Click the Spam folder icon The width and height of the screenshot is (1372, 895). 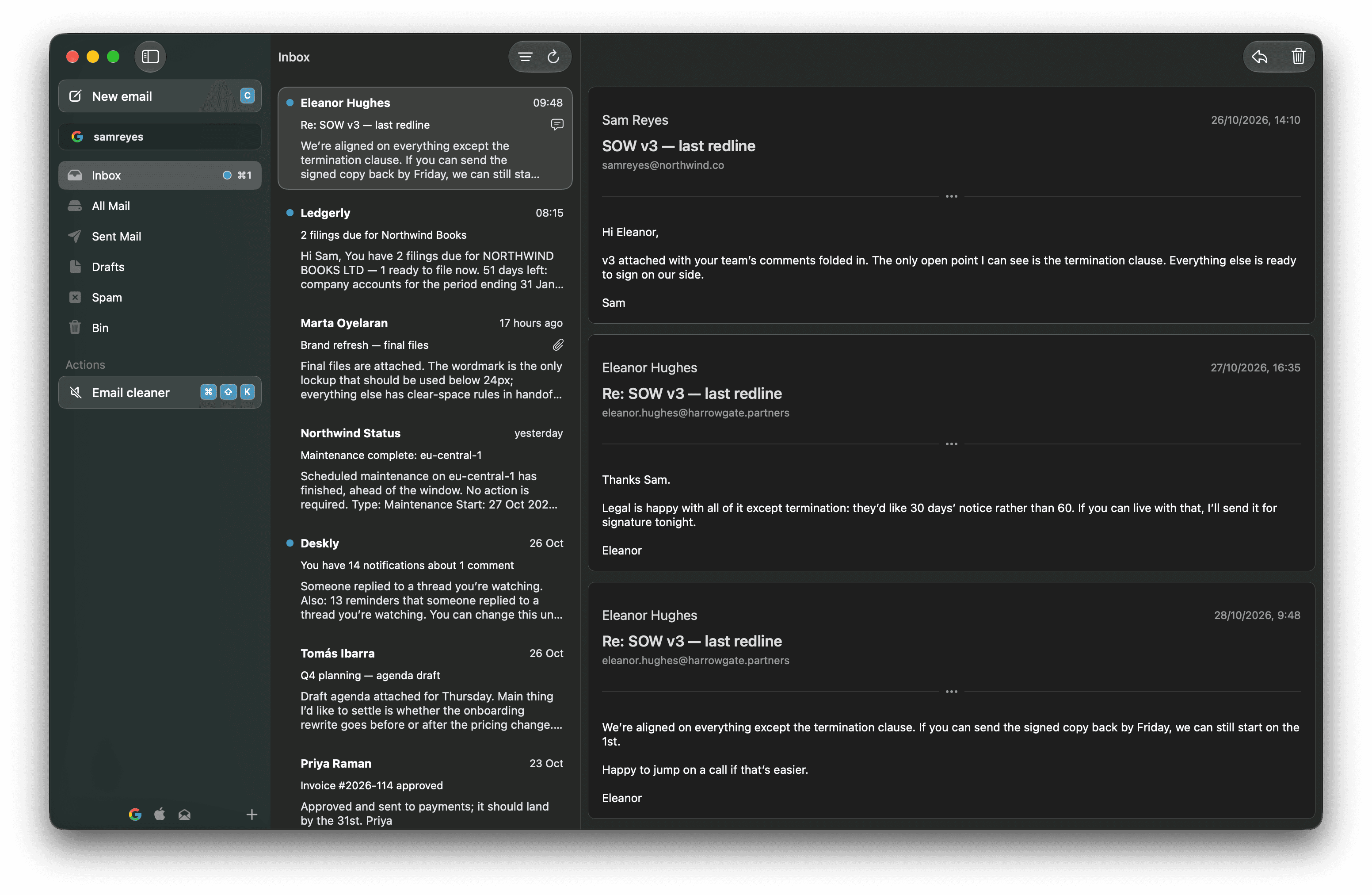click(75, 298)
